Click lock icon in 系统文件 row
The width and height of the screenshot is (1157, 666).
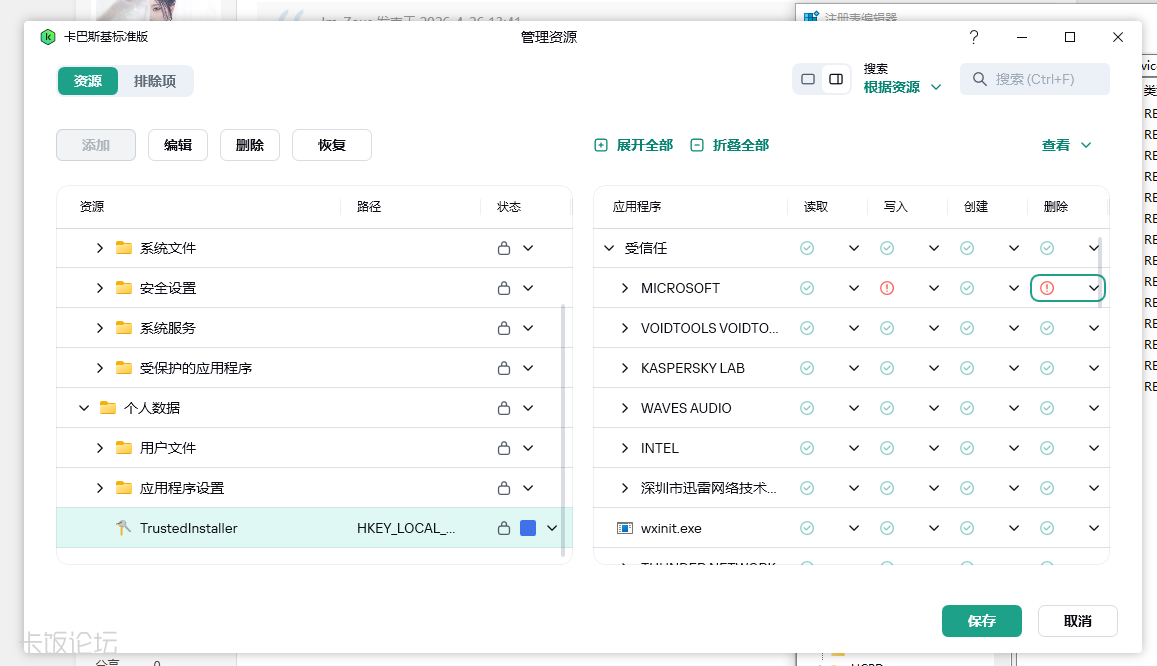coord(504,249)
